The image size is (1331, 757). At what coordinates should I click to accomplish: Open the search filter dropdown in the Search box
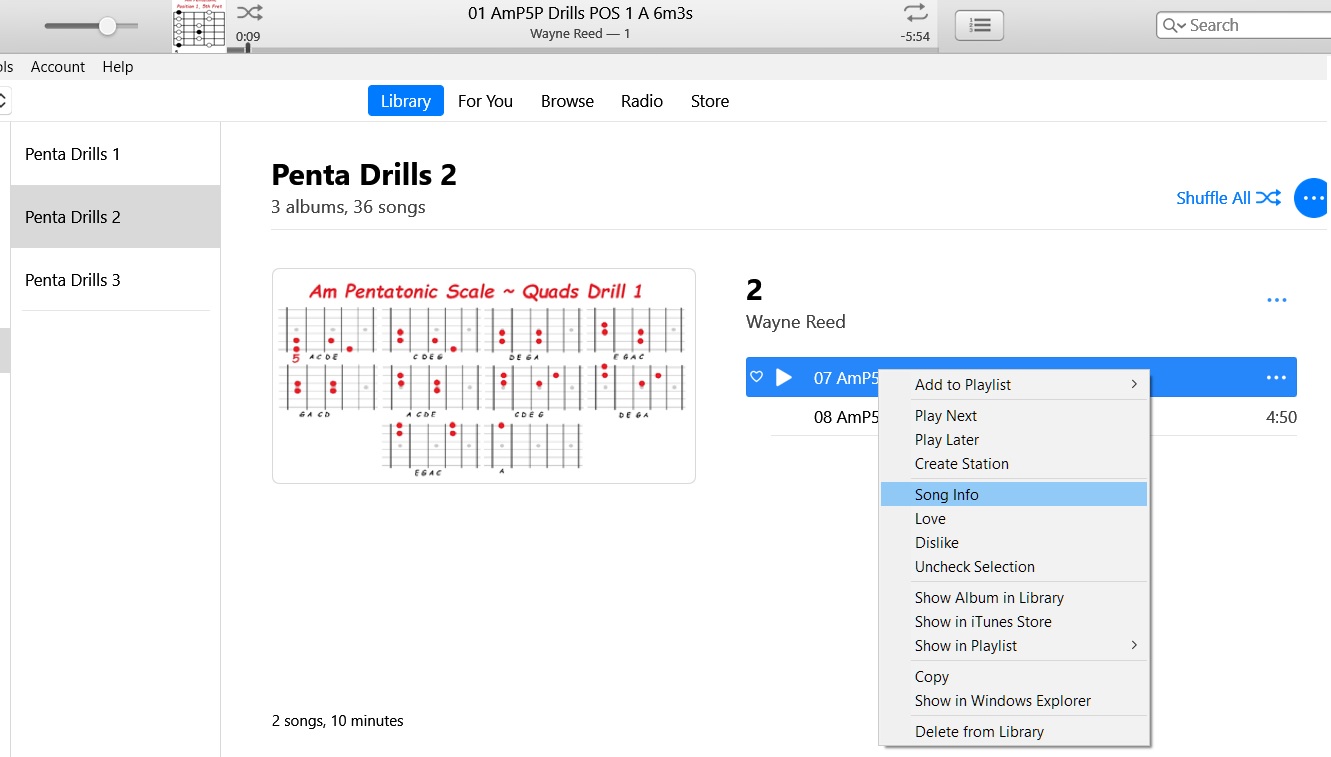[1183, 24]
